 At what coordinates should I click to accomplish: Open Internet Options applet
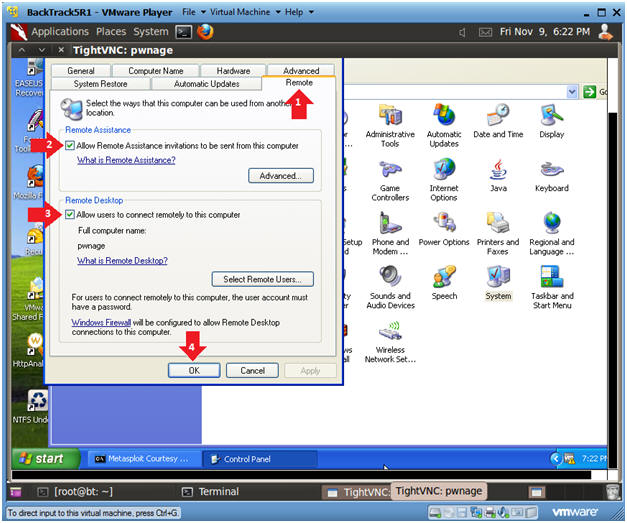coord(444,180)
